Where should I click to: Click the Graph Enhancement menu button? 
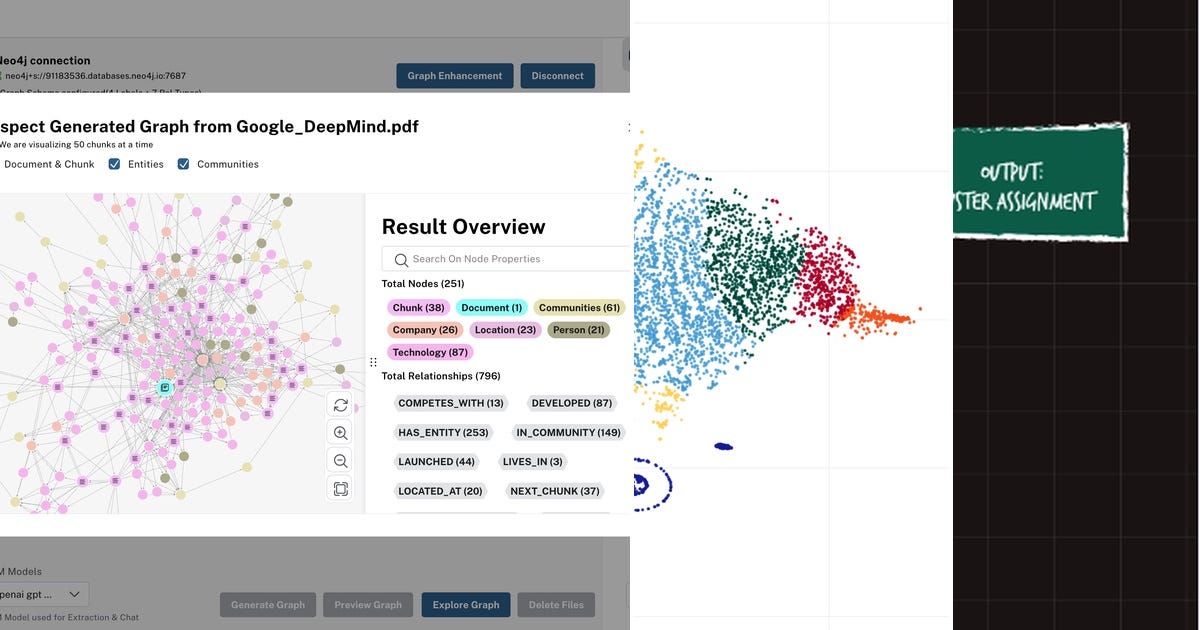(454, 75)
